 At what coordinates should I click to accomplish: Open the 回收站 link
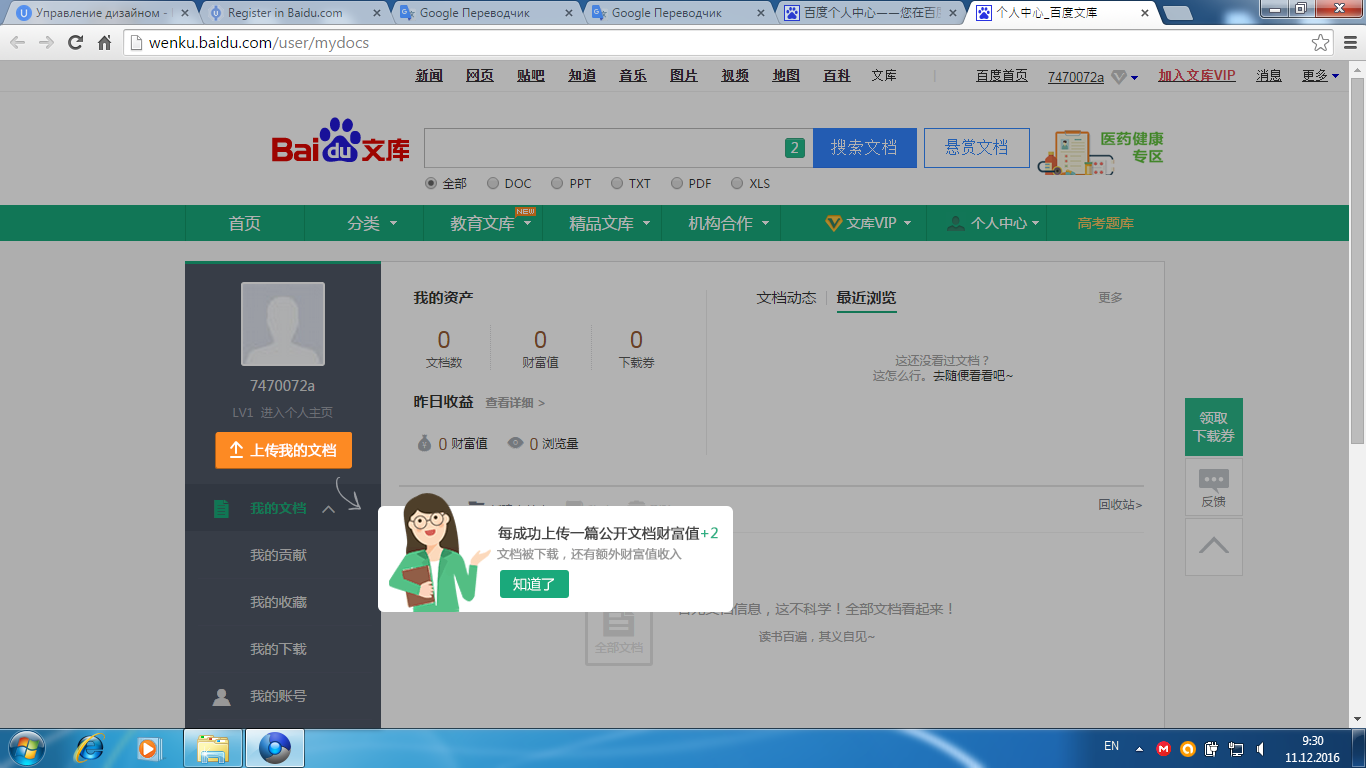(1120, 505)
